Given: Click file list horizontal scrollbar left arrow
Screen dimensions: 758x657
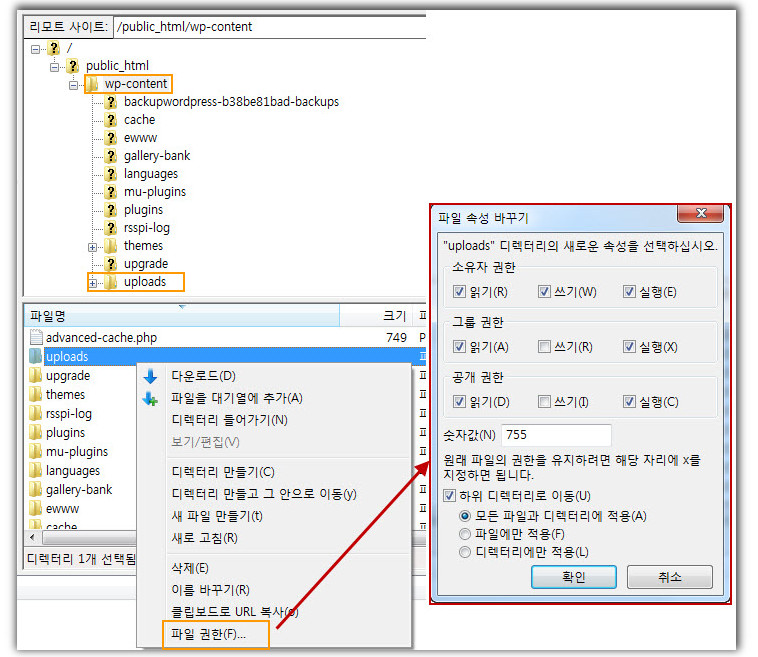Looking at the screenshot, I should pyautogui.click(x=32, y=538).
